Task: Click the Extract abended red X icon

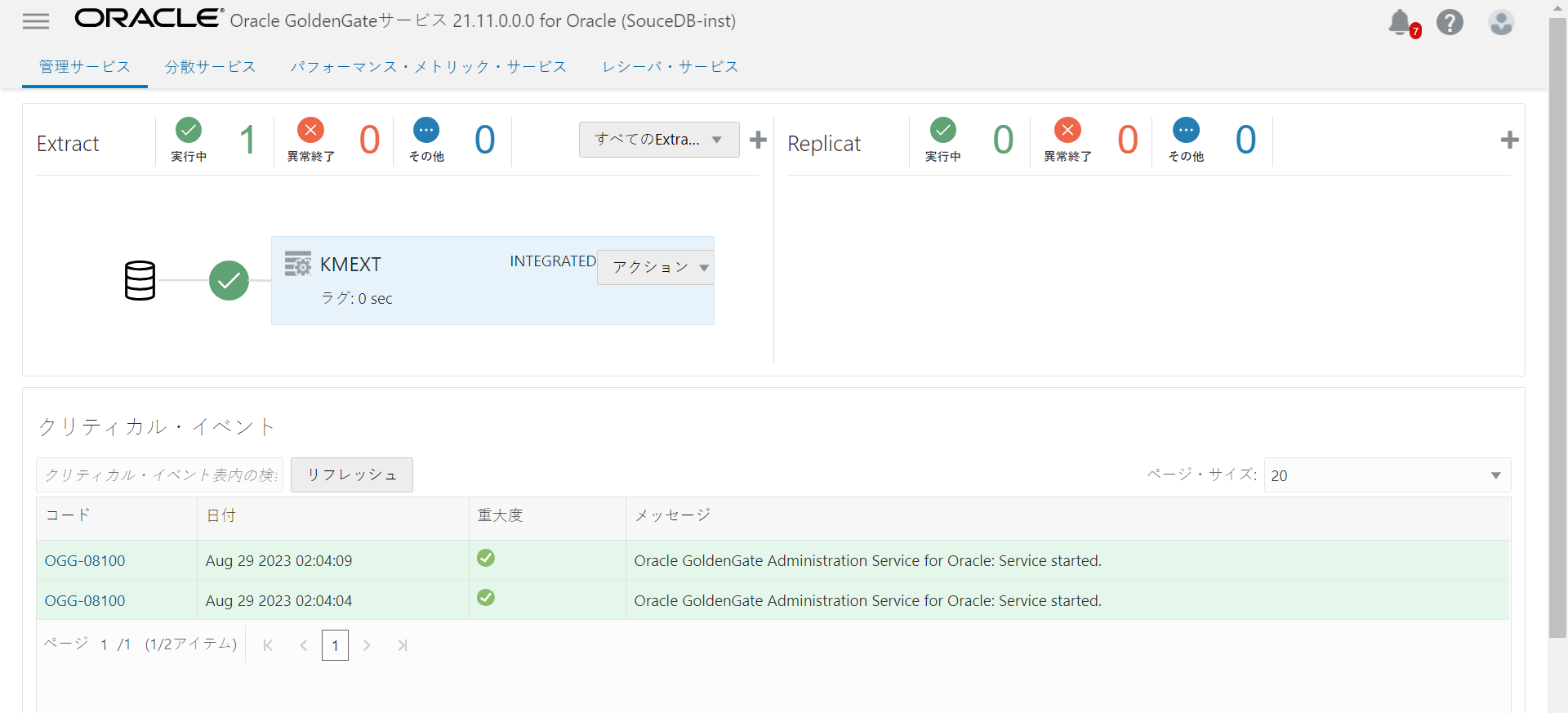Action: coord(310,130)
